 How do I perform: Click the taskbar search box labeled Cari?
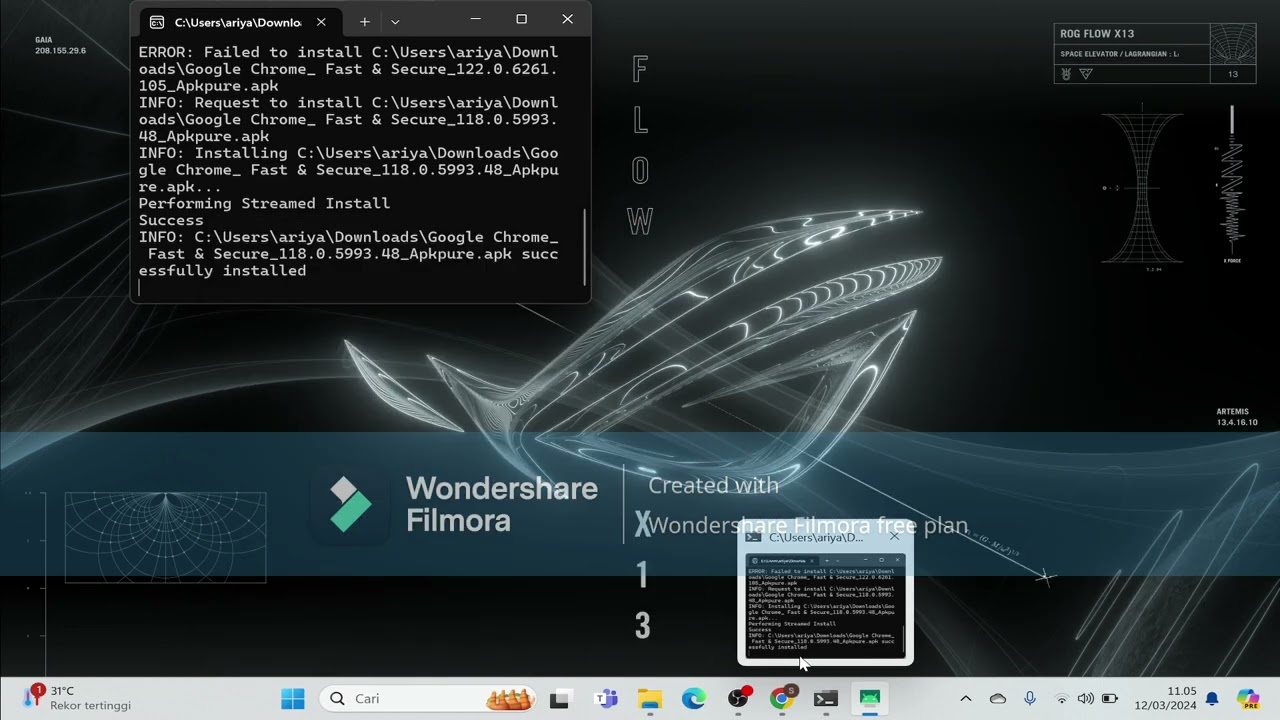(x=429, y=698)
